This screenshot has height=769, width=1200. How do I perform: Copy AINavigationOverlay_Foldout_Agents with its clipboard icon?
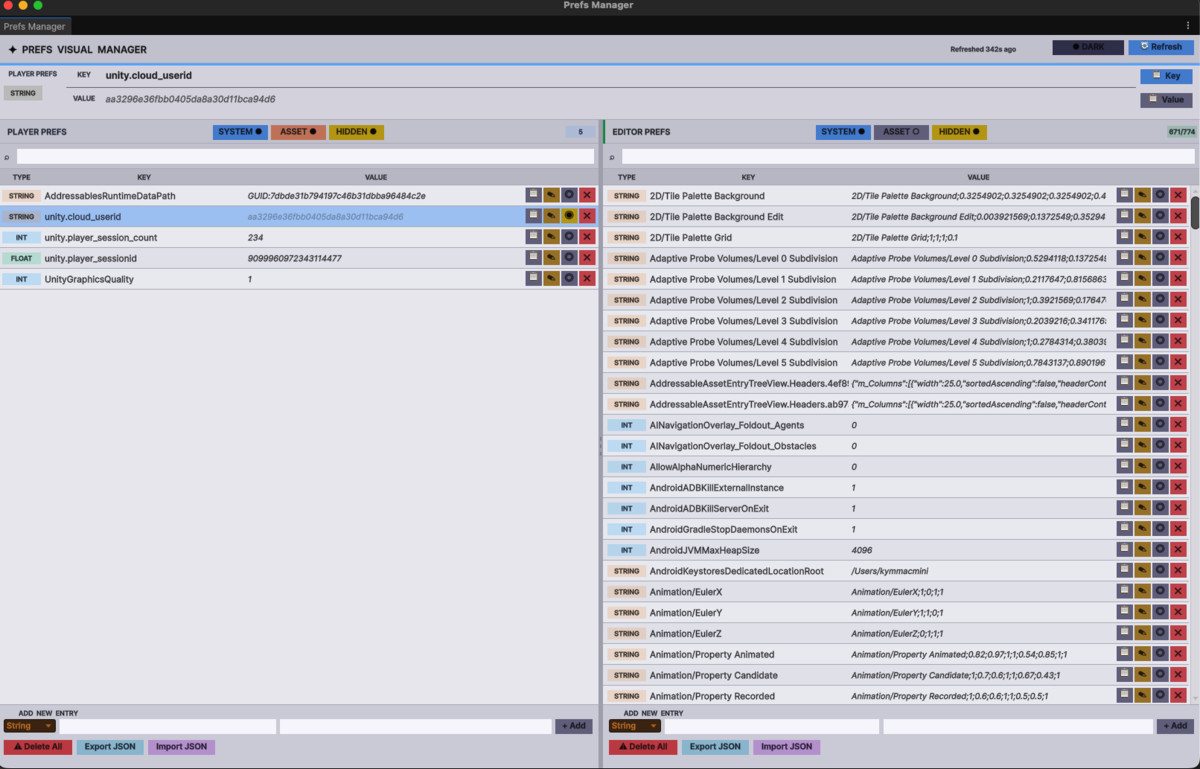click(1125, 425)
